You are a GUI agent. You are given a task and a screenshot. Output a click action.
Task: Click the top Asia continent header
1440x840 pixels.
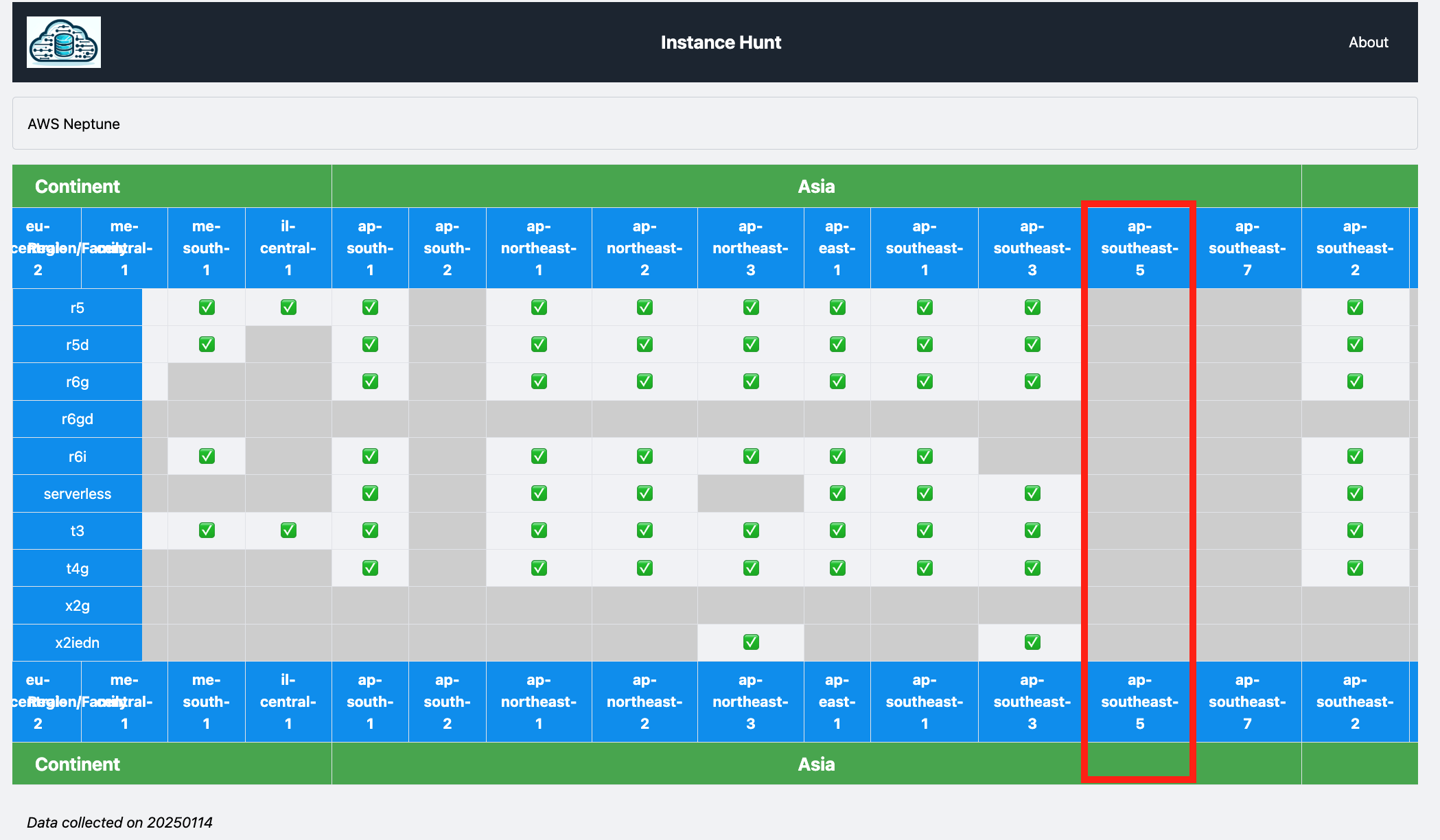[x=817, y=186]
